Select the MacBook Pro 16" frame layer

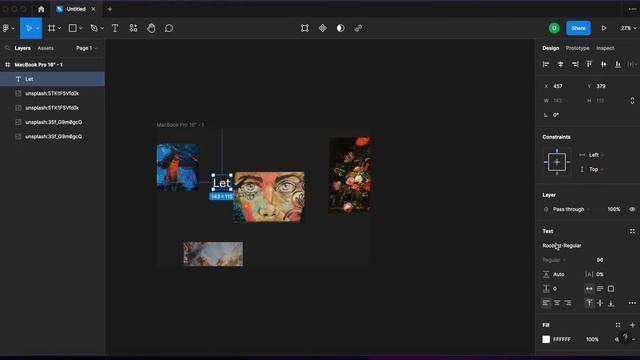[52, 64]
